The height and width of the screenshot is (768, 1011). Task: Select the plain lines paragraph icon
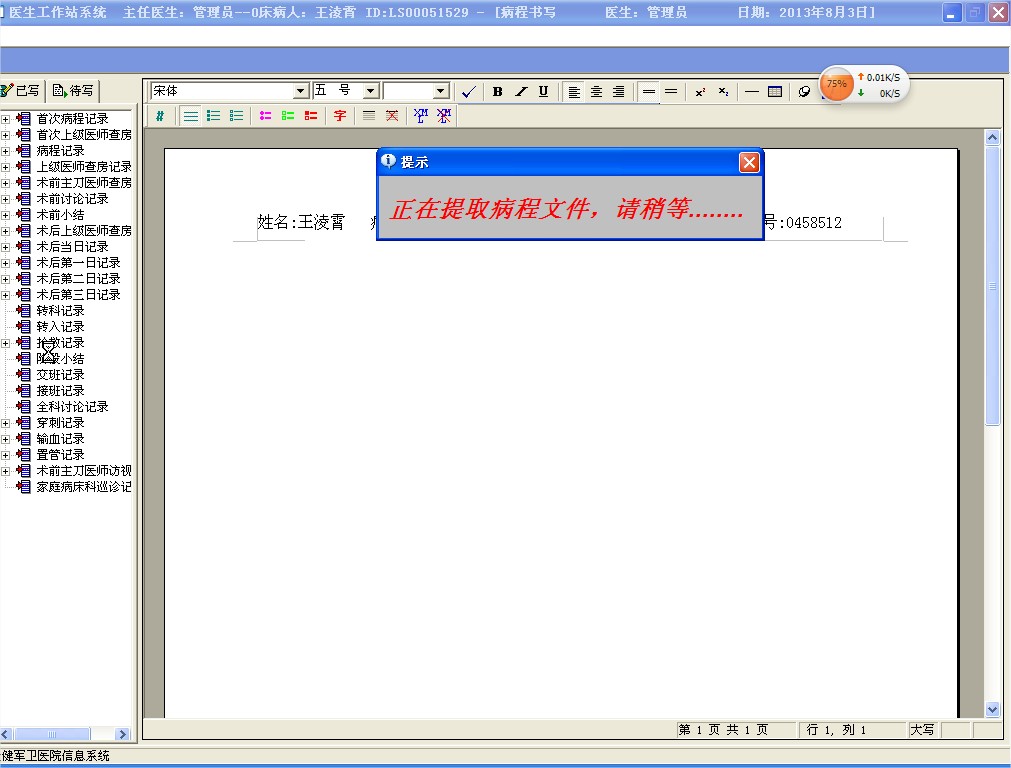(191, 116)
